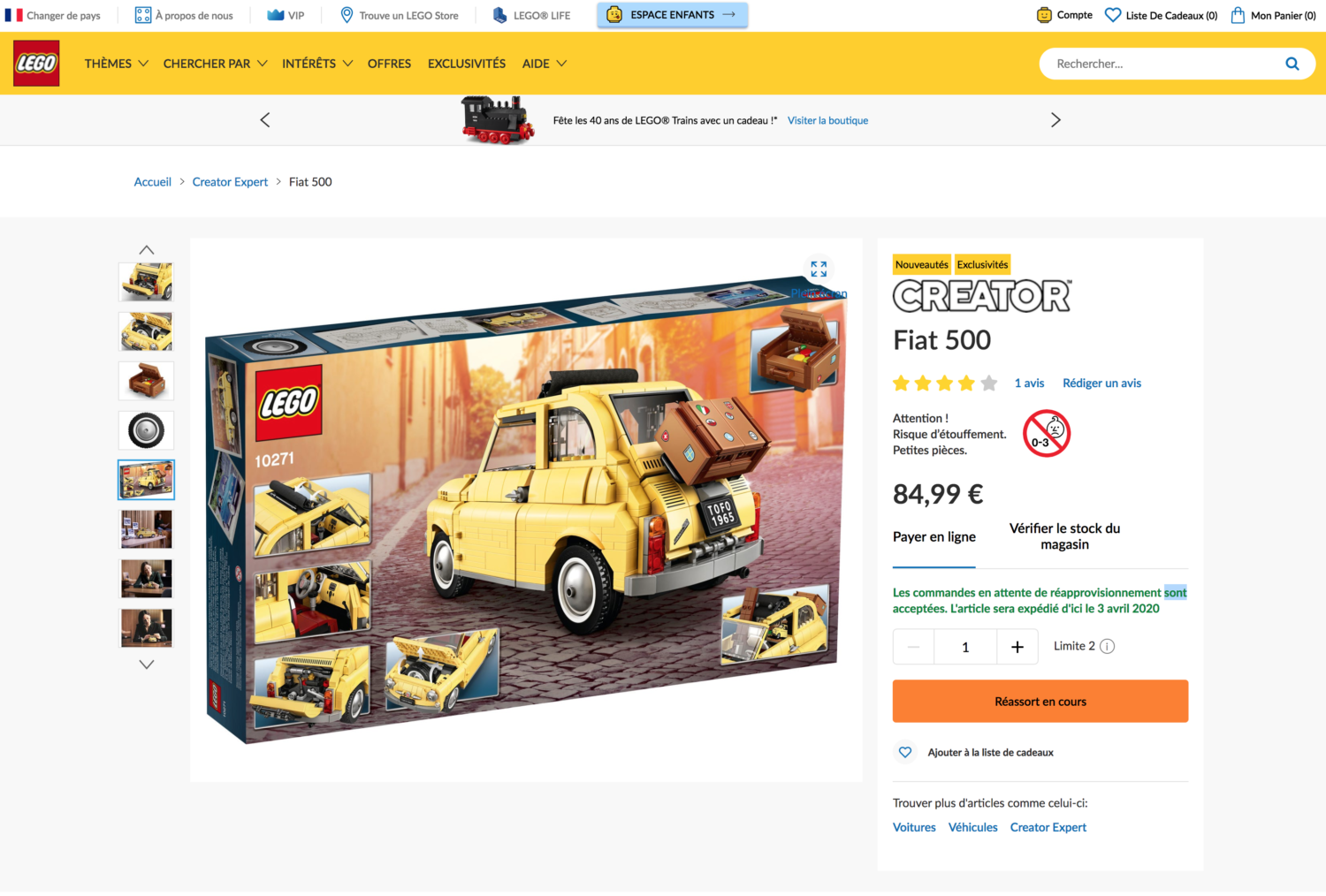The width and height of the screenshot is (1326, 896).
Task: Show next thumbnails with down chevron
Action: tap(147, 664)
